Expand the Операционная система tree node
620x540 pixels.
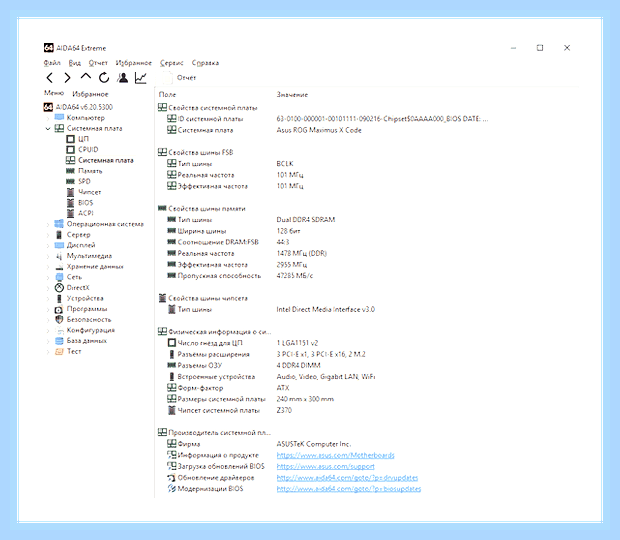tap(48, 224)
